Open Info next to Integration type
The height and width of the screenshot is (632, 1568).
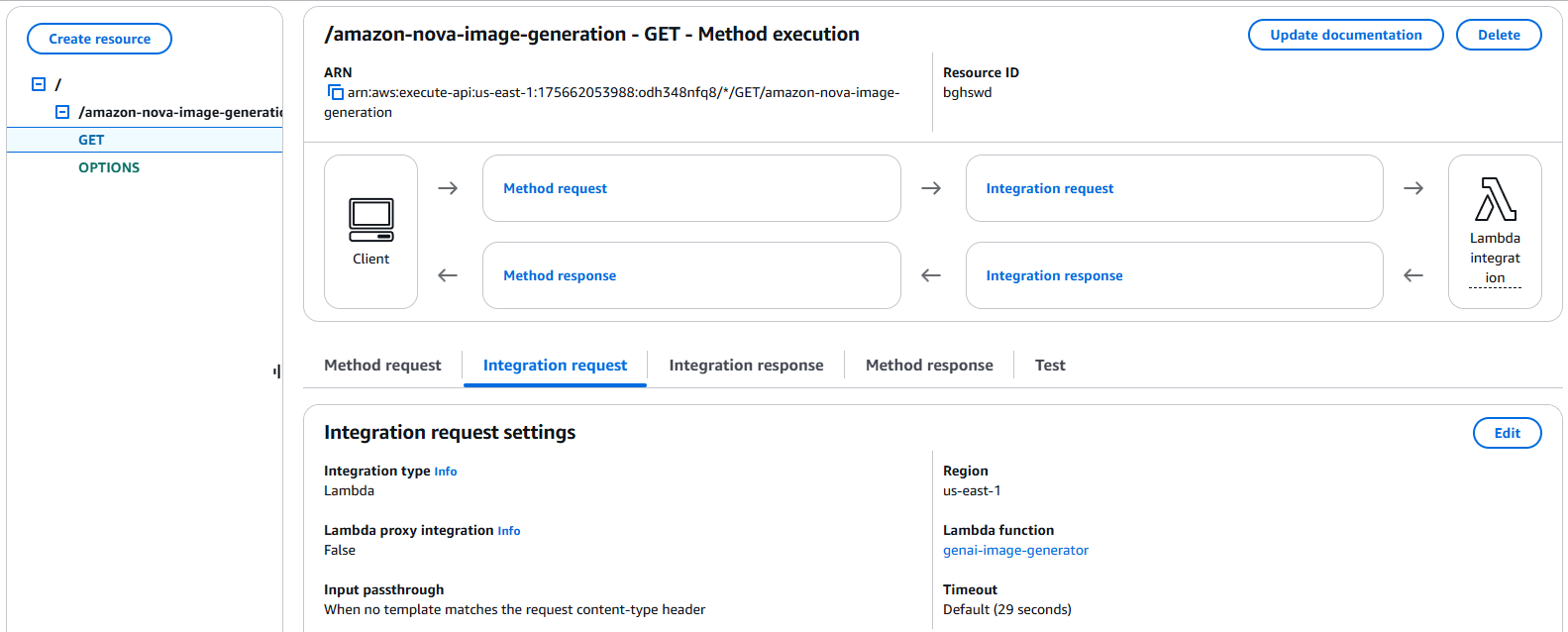point(446,472)
